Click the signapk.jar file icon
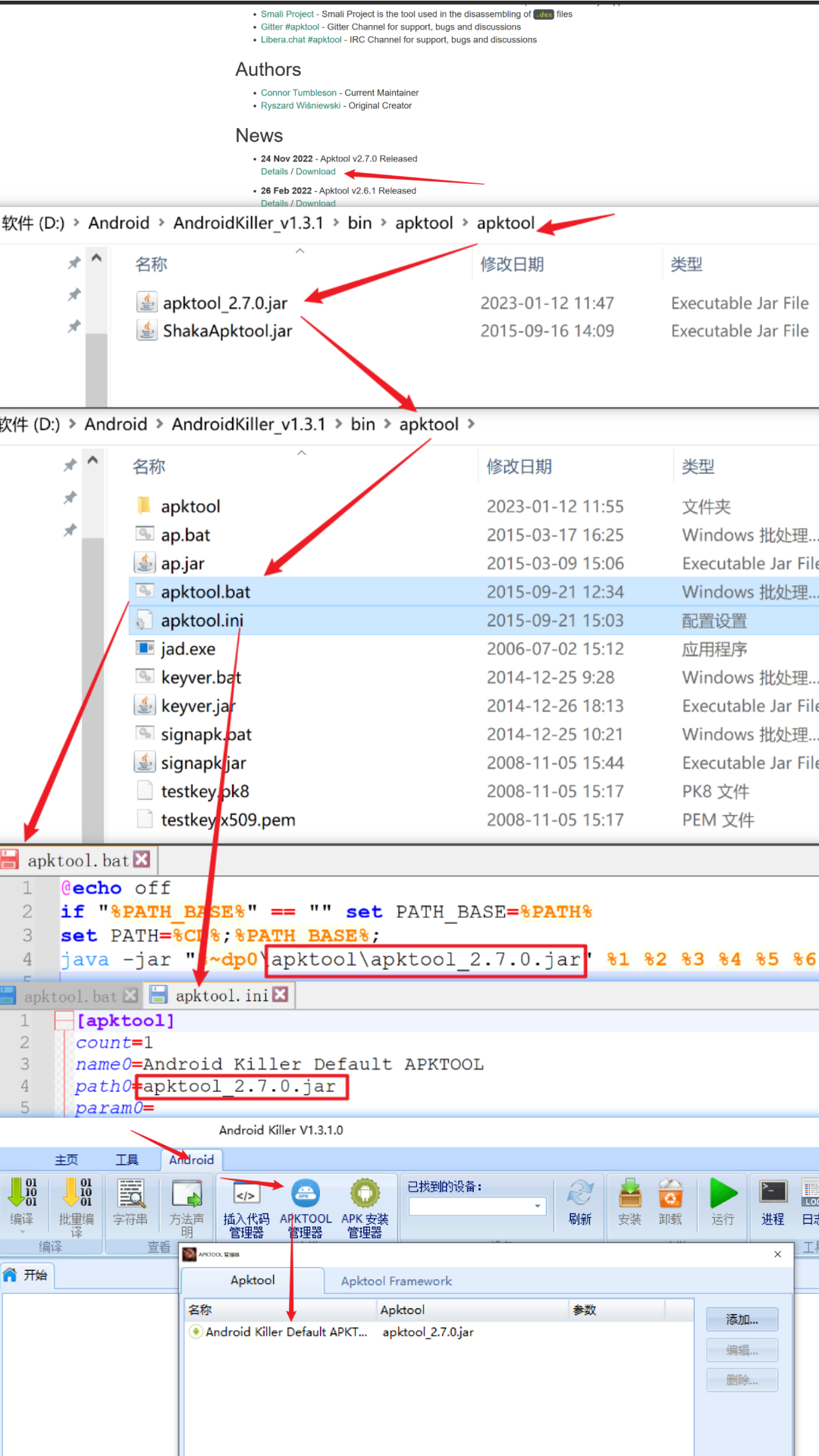The width and height of the screenshot is (819, 1456). 144,761
